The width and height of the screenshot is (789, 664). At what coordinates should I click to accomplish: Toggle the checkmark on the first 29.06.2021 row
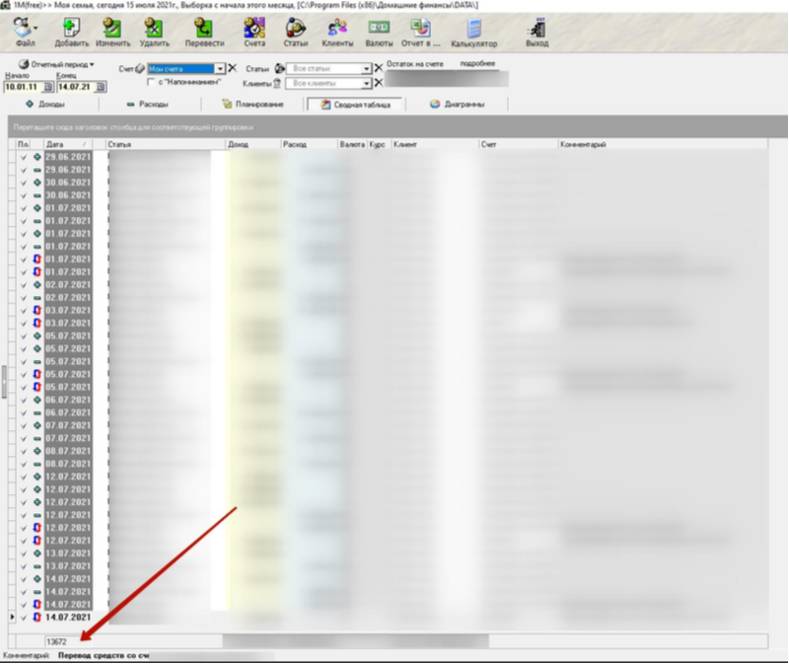[x=24, y=157]
